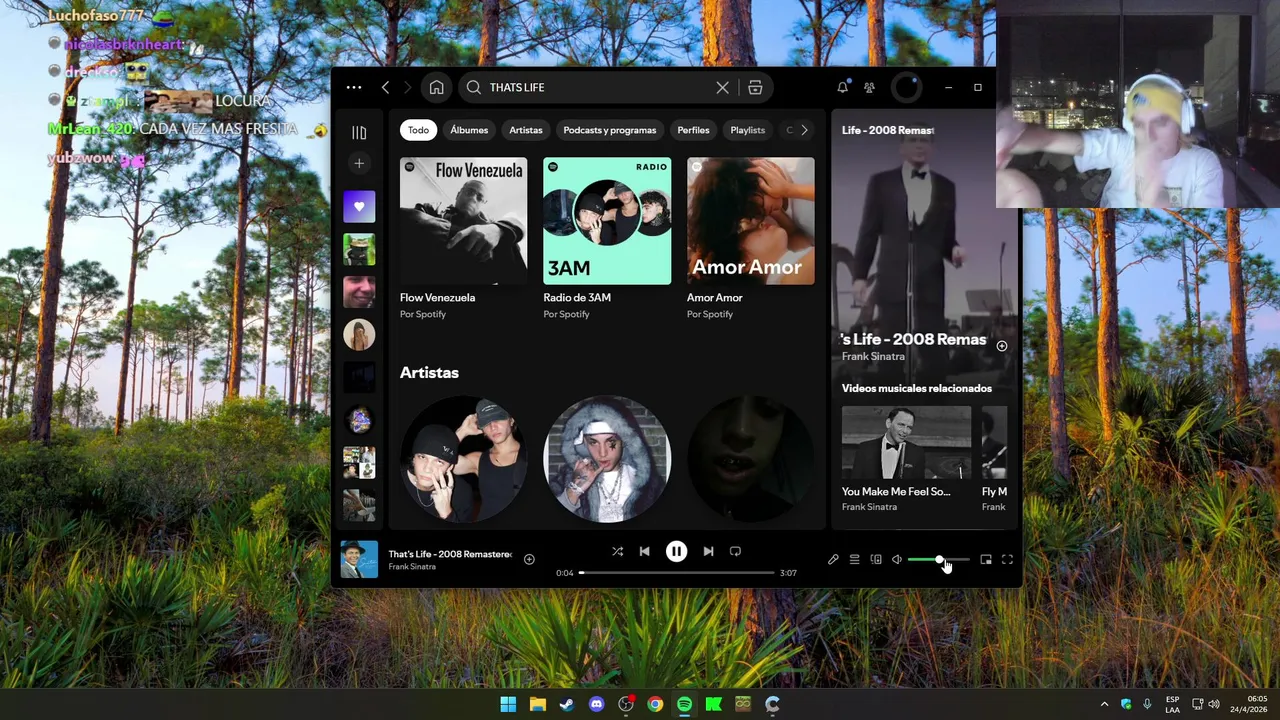This screenshot has height=720, width=1280.
Task: Seek within the song progress bar
Action: [677, 573]
